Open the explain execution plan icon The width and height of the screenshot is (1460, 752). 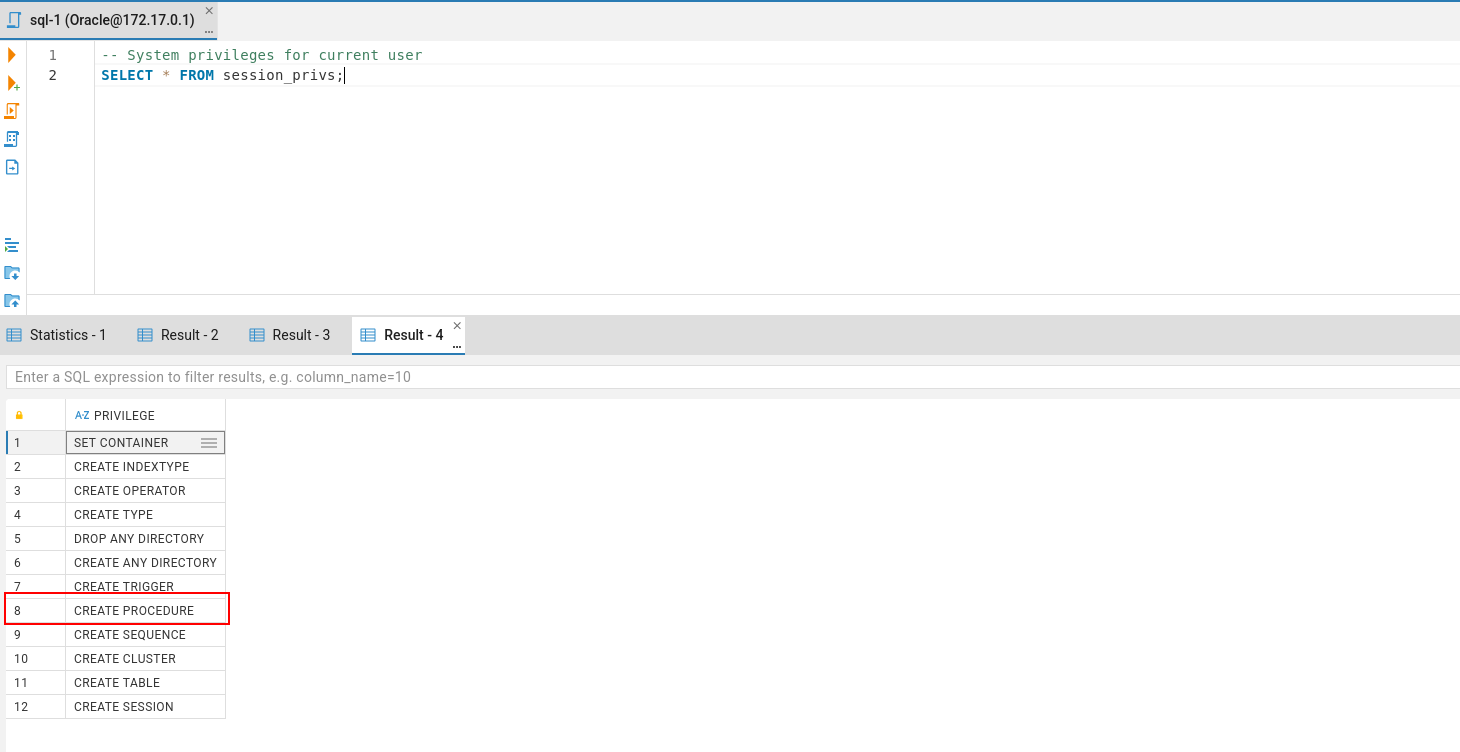12,139
